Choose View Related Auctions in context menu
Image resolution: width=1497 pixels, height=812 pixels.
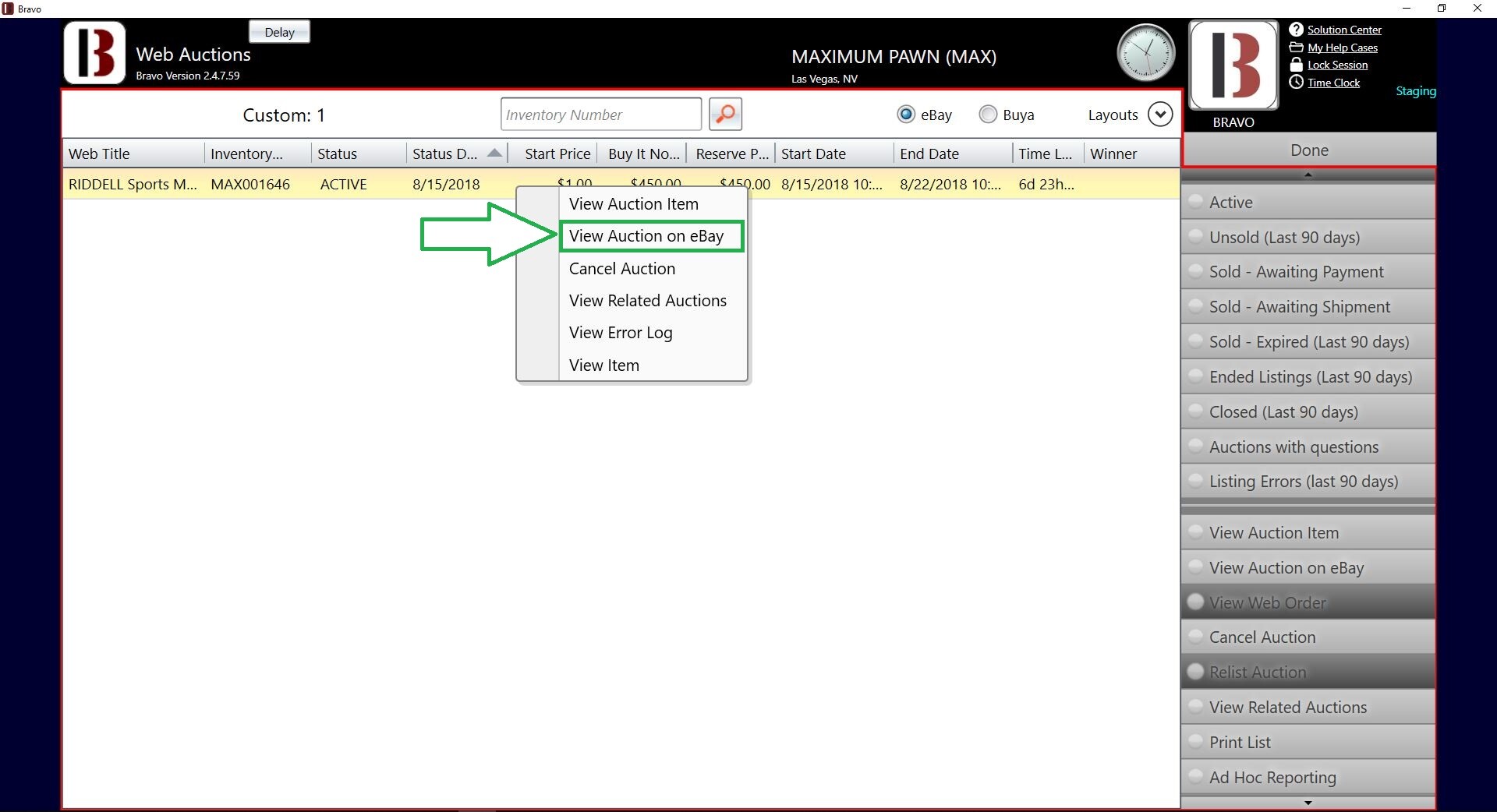point(647,301)
